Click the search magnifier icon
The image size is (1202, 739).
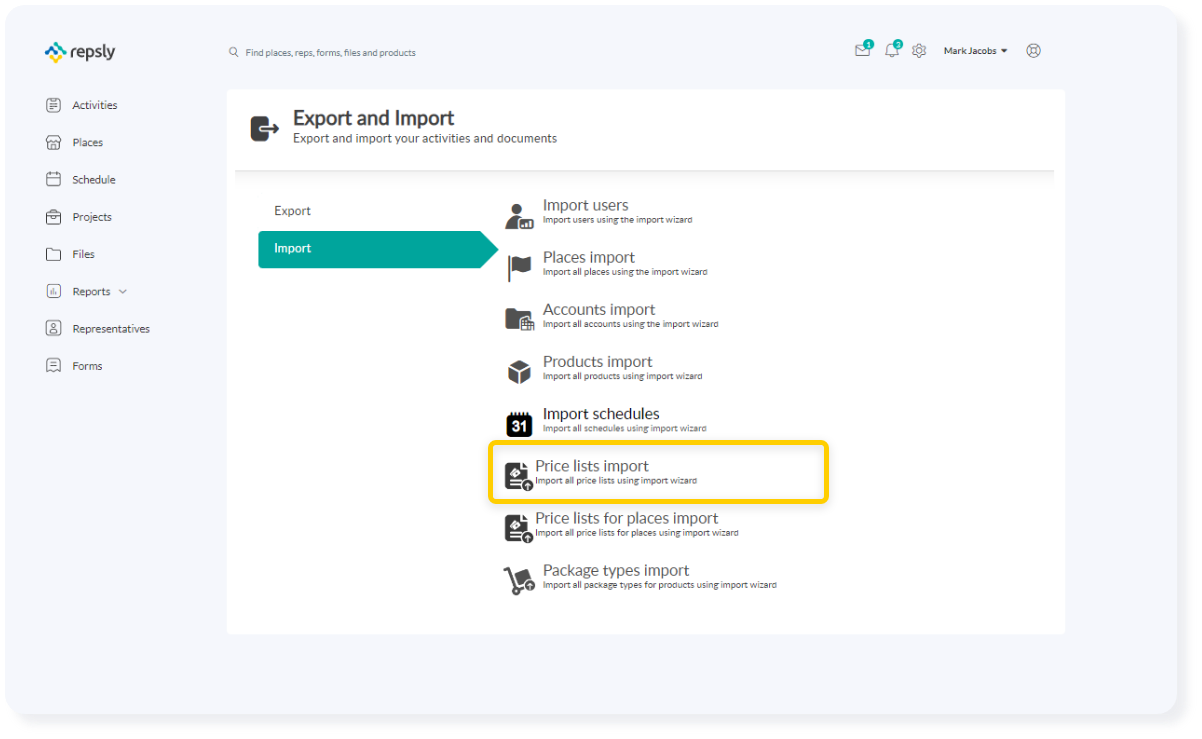click(234, 52)
